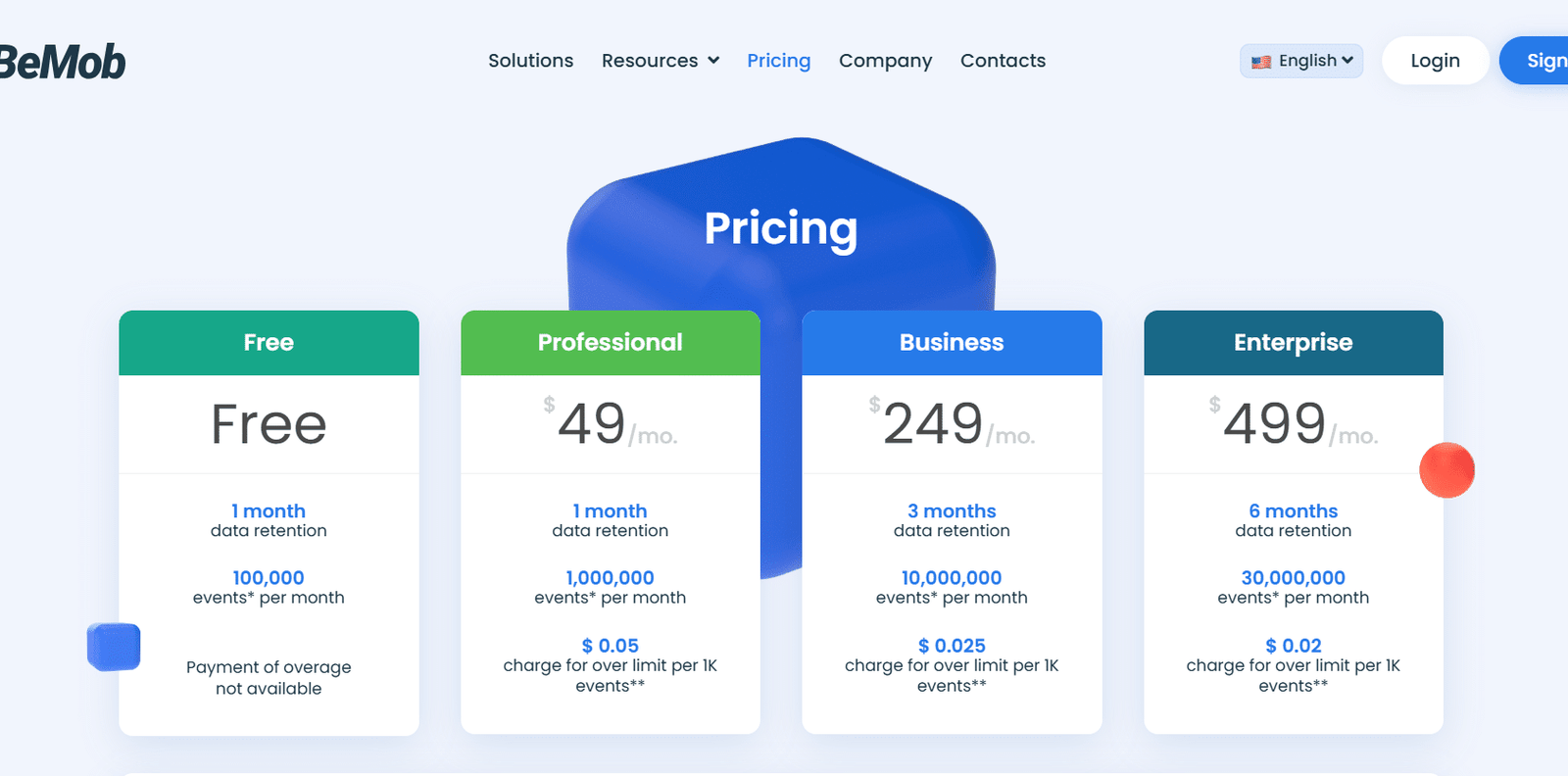1568x776 pixels.
Task: Click the BeMob logo
Action: click(x=63, y=62)
